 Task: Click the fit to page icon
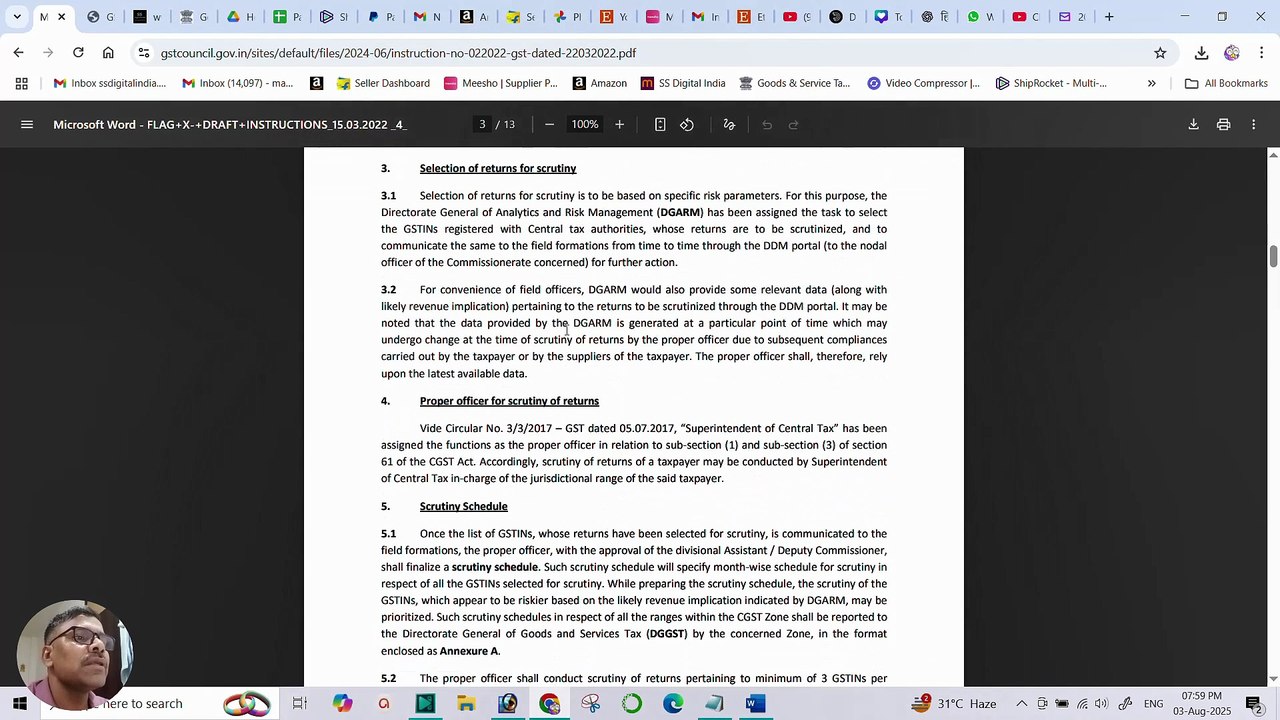[660, 125]
